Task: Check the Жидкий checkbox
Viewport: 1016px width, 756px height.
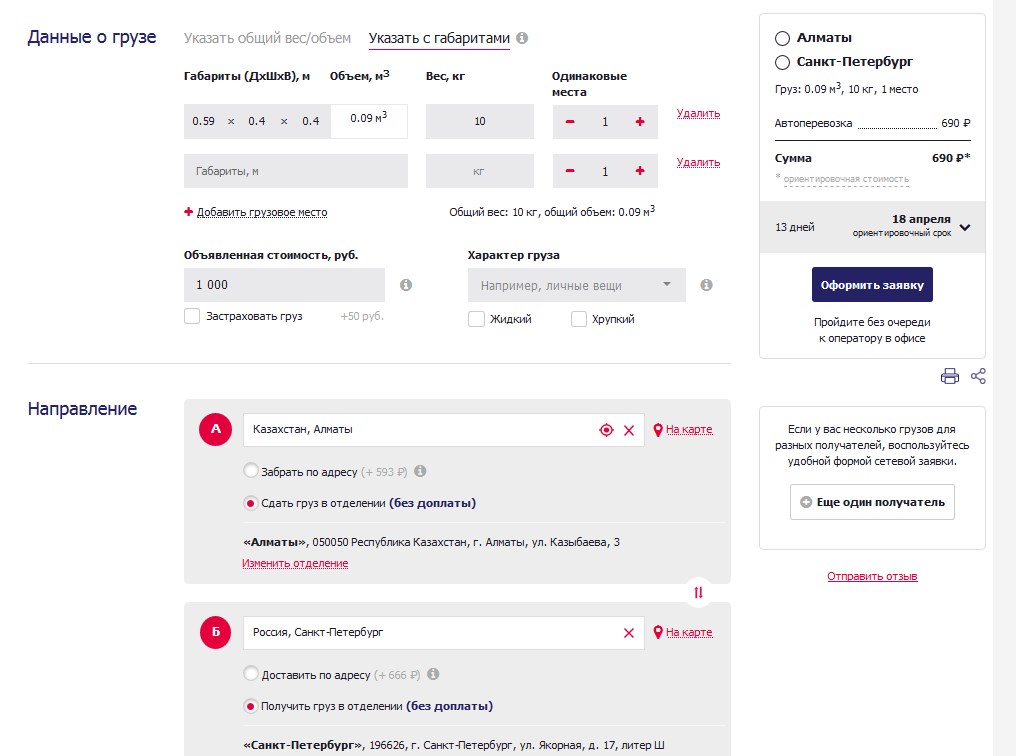Action: [477, 319]
